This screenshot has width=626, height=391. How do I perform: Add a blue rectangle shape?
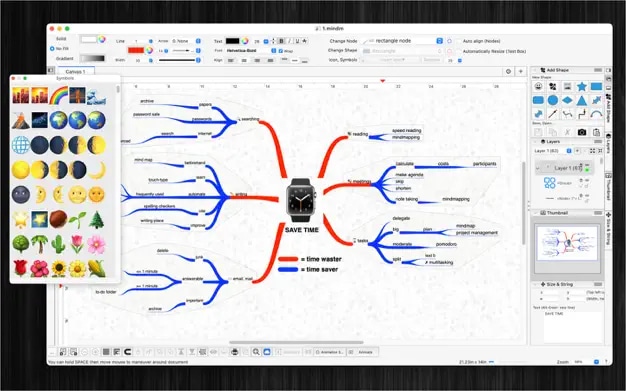click(596, 86)
